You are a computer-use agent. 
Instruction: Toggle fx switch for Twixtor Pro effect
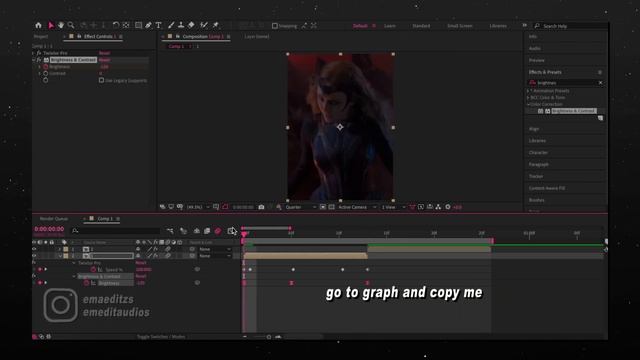(39, 53)
